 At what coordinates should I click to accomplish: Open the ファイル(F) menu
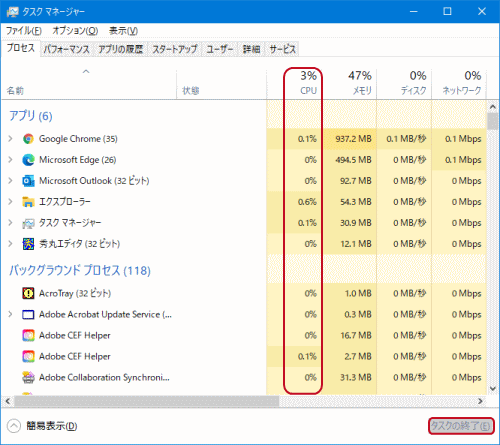tap(24, 31)
